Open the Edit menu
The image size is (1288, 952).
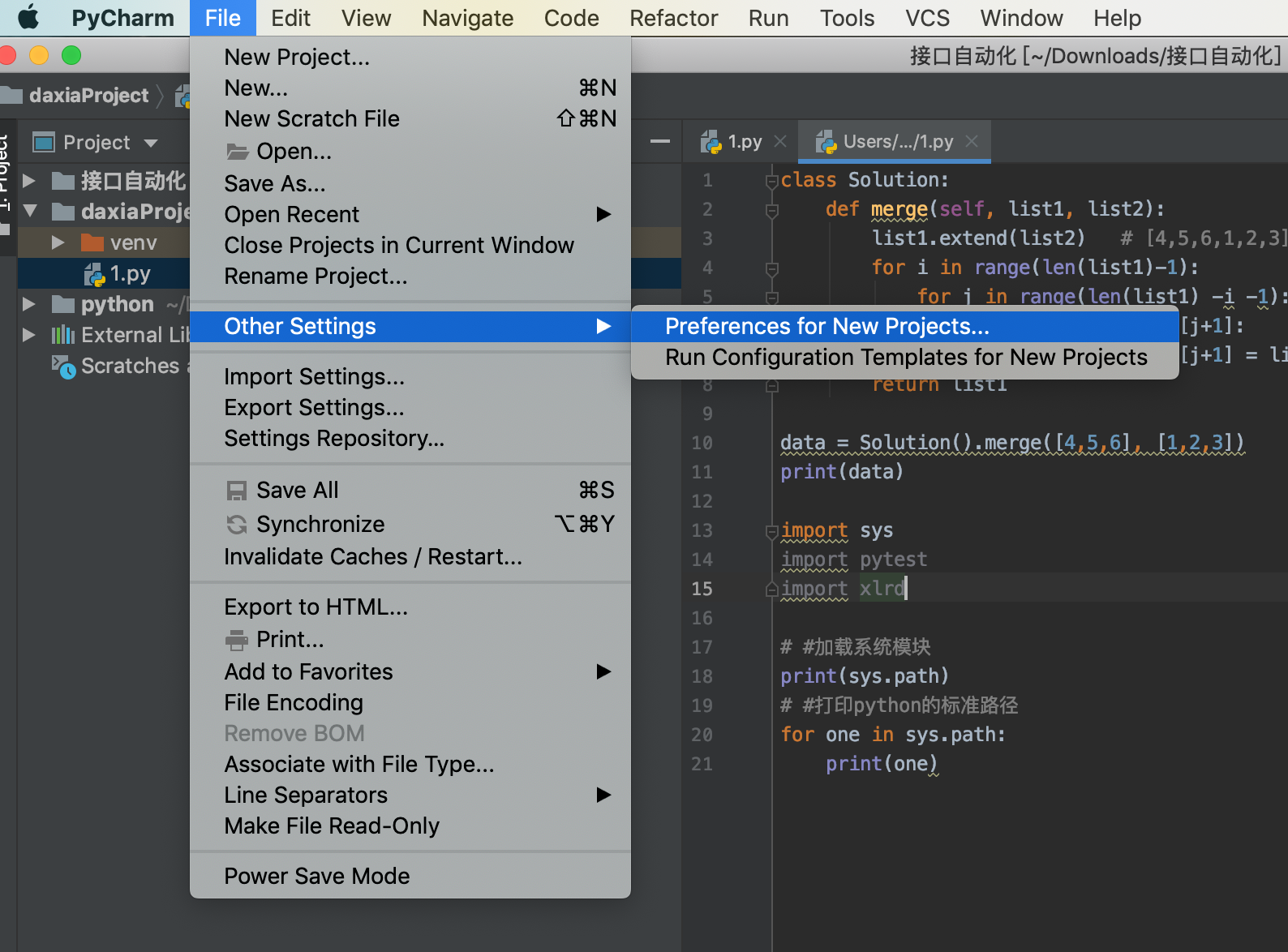pos(290,18)
